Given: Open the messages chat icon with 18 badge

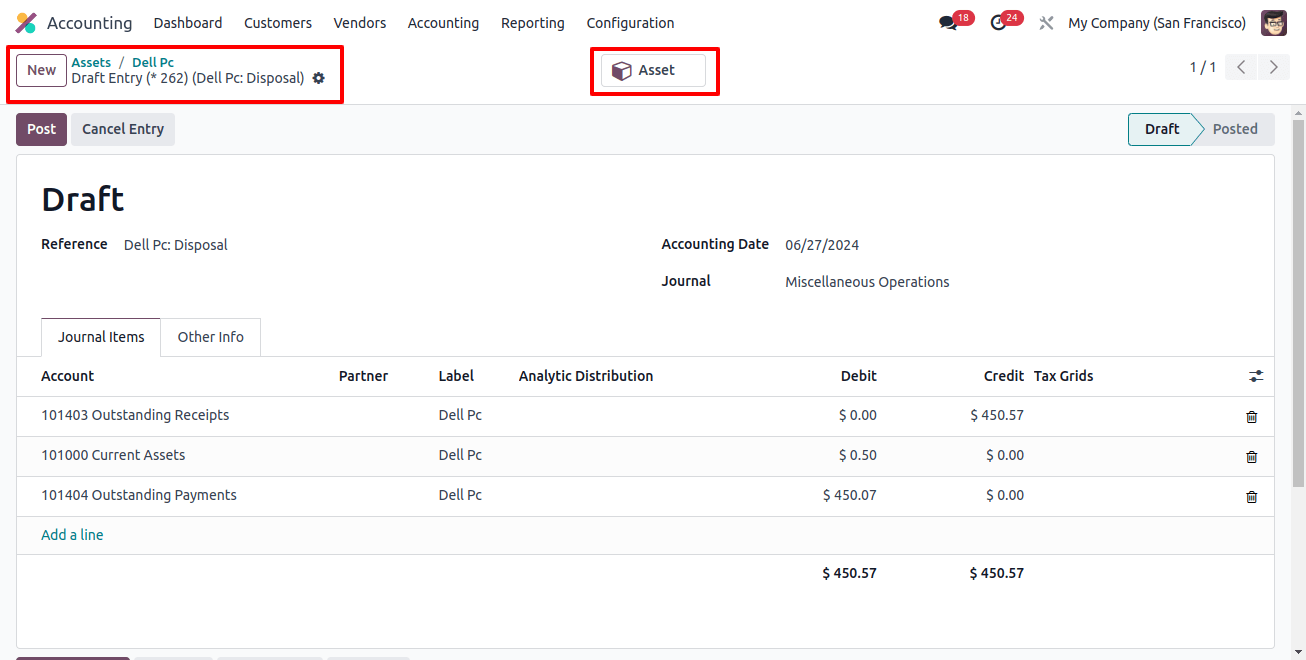Looking at the screenshot, I should [948, 23].
